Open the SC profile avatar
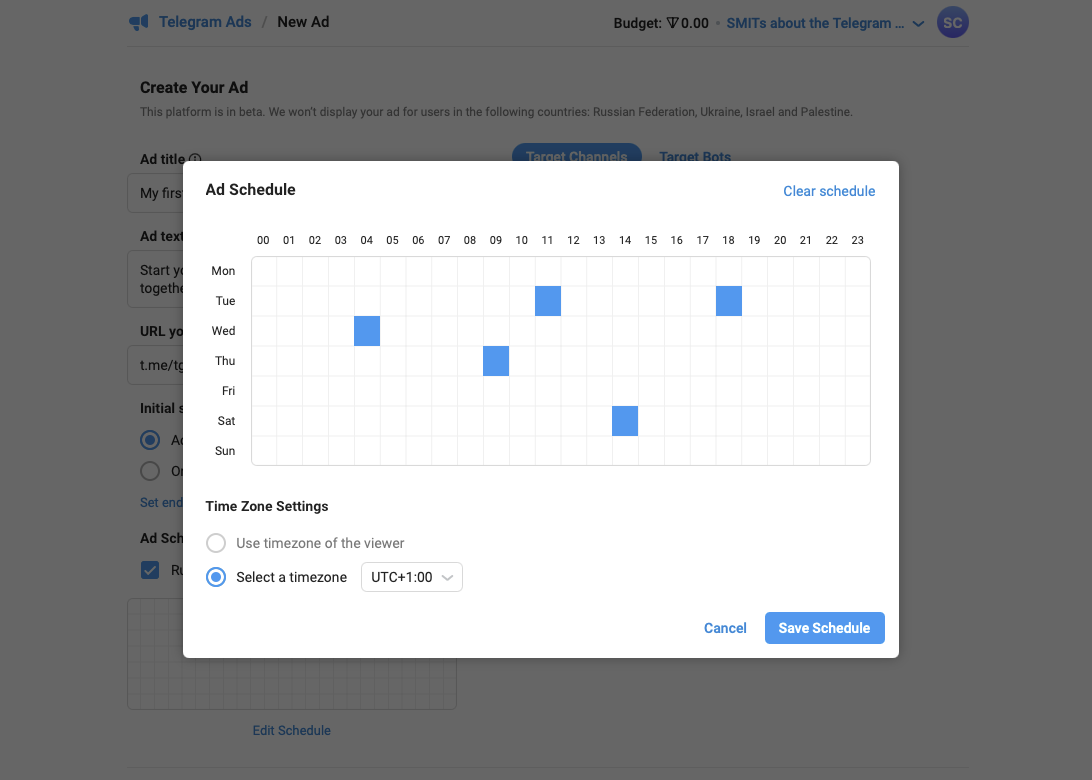 [952, 22]
